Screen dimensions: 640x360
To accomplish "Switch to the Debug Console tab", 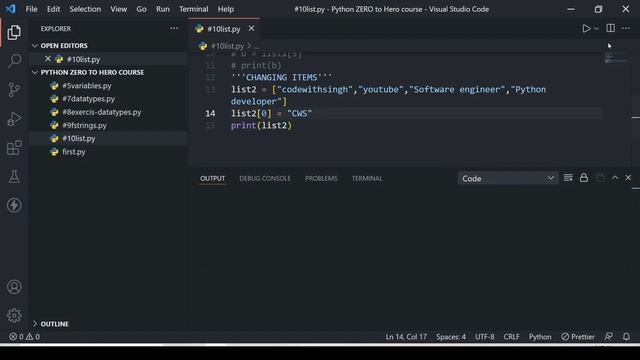I will click(265, 178).
